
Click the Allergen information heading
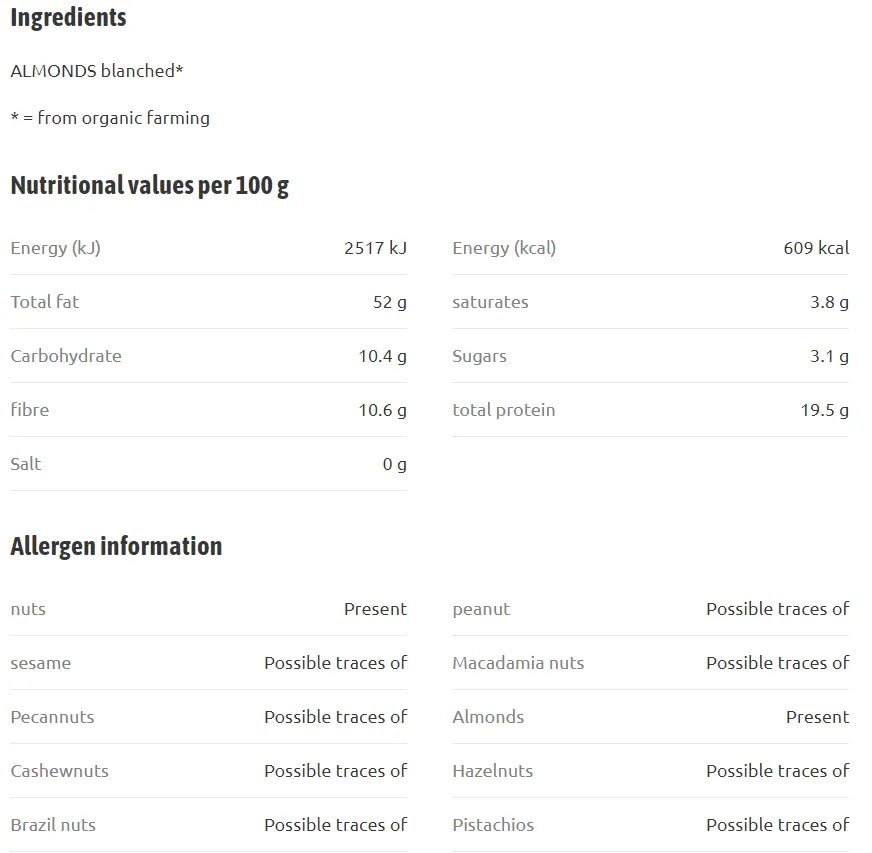pos(116,546)
